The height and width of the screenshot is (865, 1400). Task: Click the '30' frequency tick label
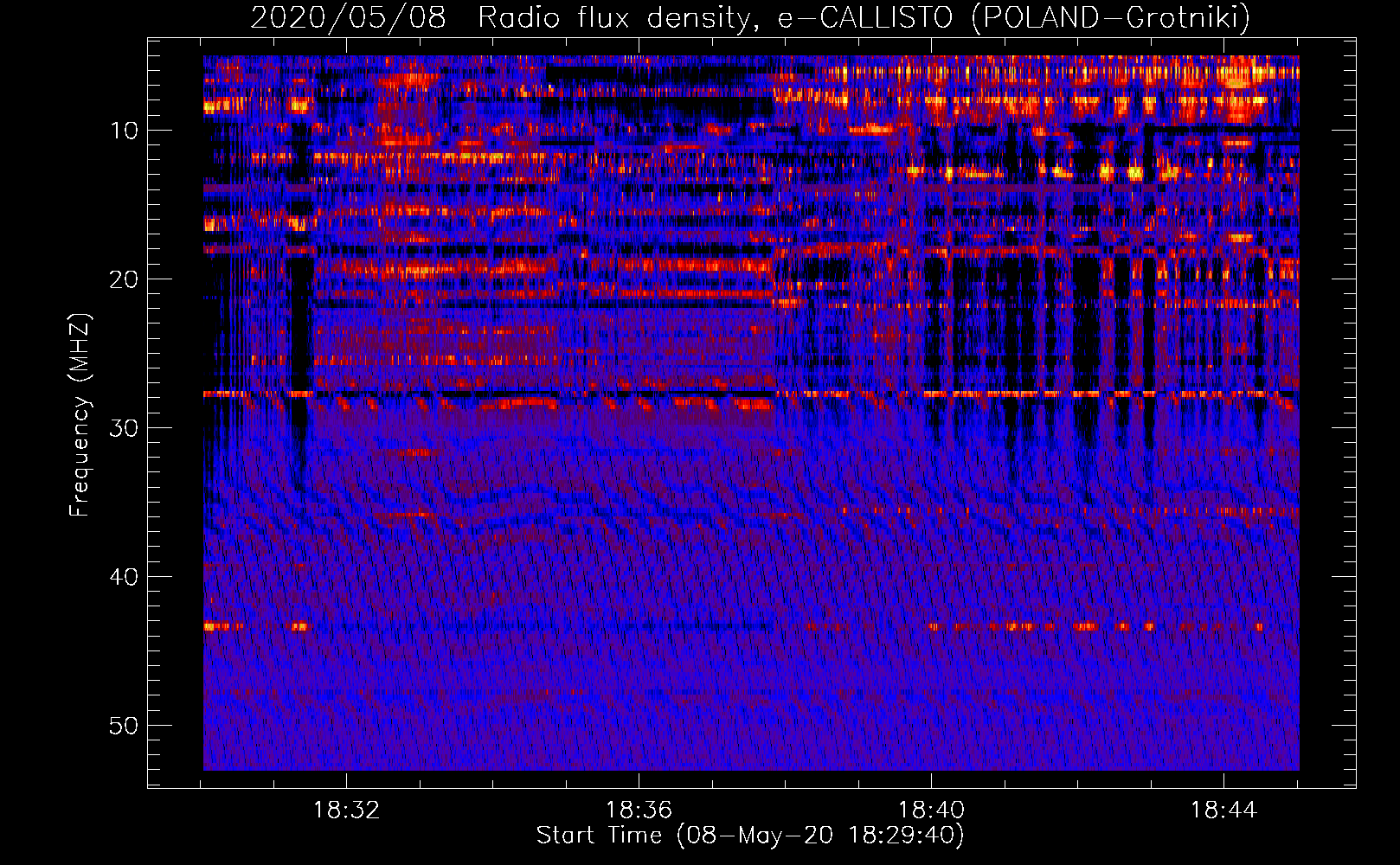click(125, 428)
